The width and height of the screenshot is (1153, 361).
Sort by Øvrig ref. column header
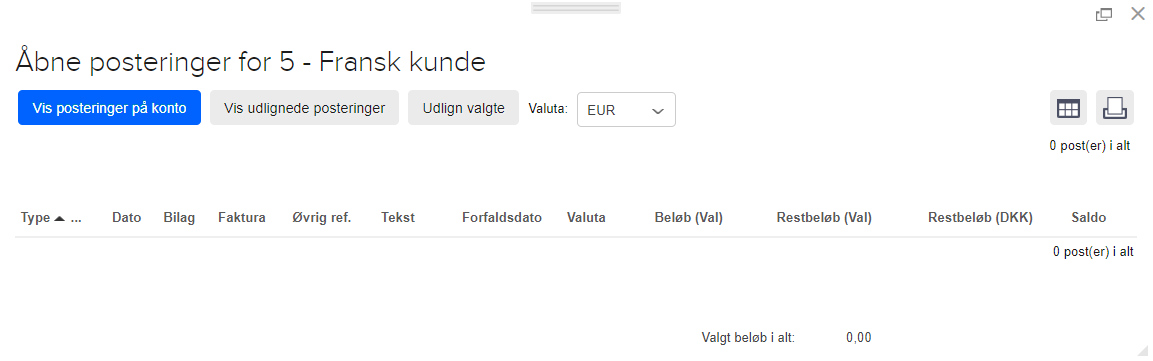click(x=322, y=218)
